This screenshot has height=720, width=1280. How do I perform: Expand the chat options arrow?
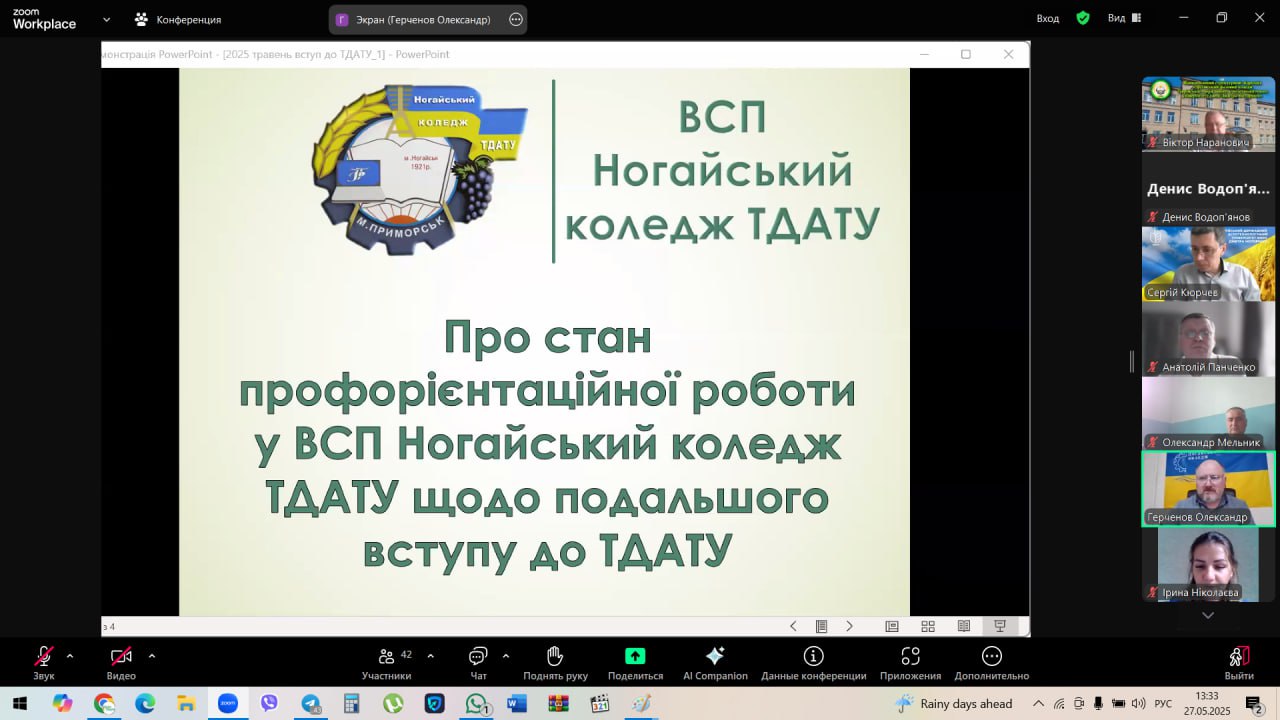[x=505, y=656]
